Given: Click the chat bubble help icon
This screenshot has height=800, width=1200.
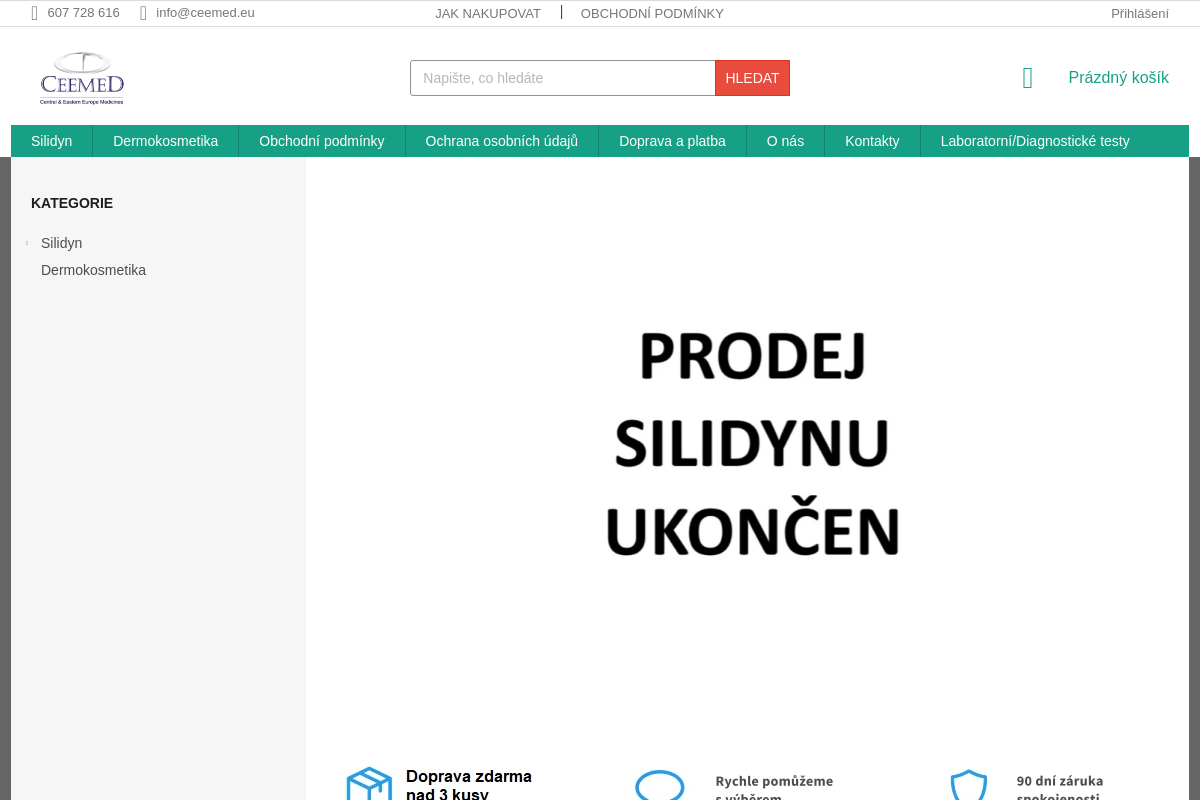Looking at the screenshot, I should tap(660, 785).
